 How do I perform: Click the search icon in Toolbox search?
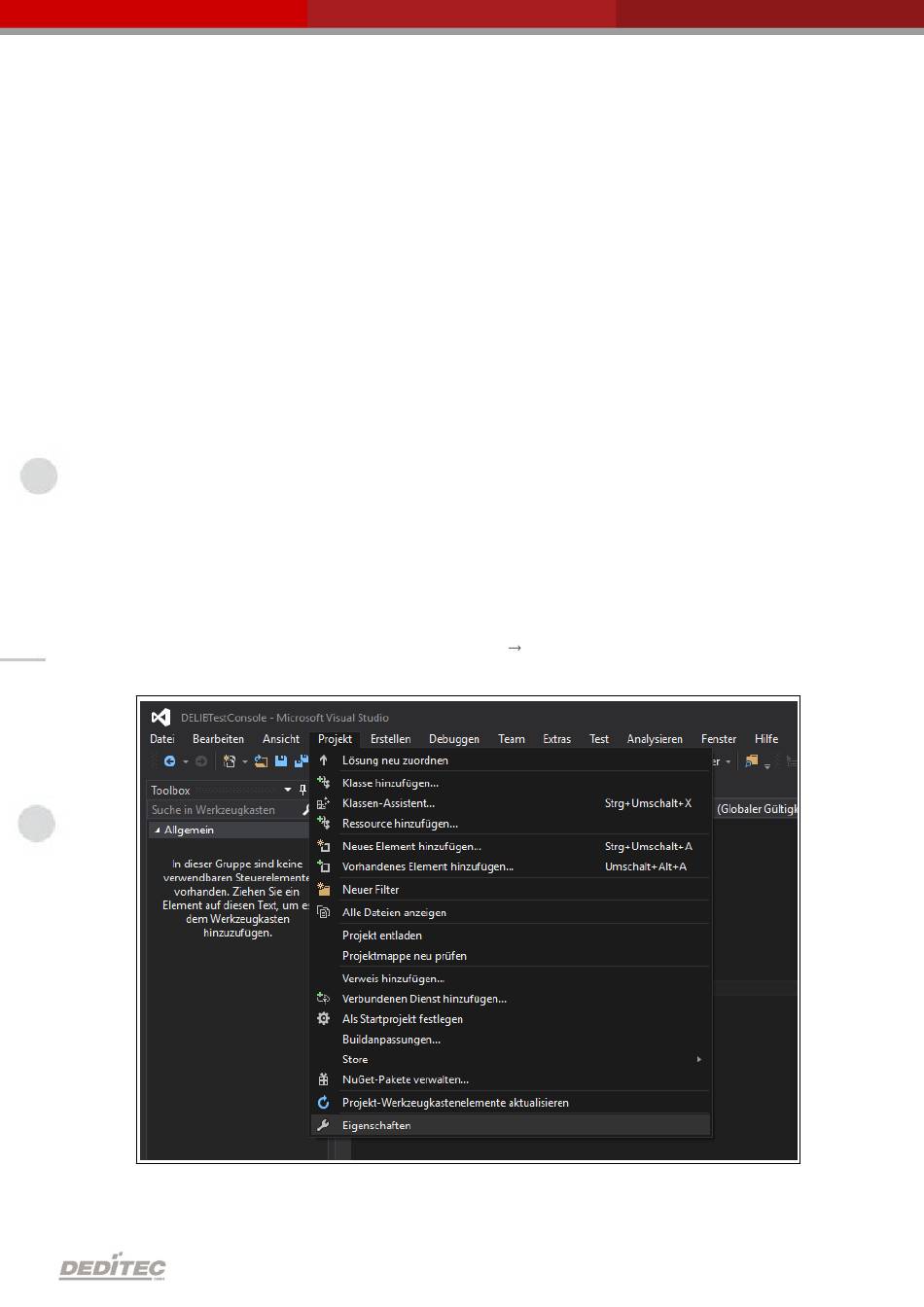point(304,810)
